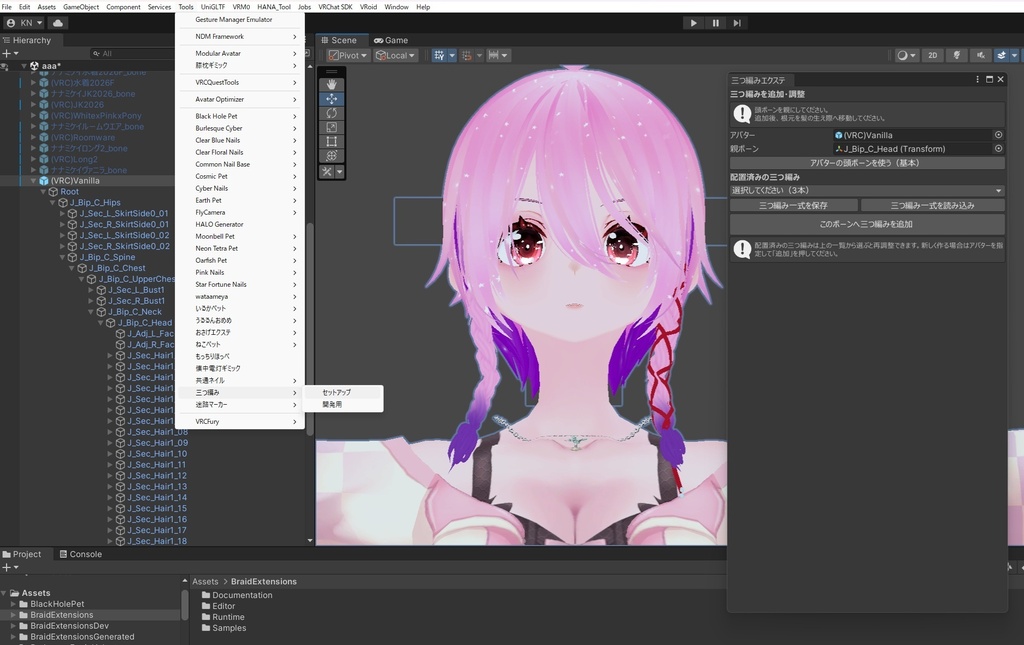The width and height of the screenshot is (1024, 645).
Task: Collapse the (VRC)Vanilla hierarchy item
Action: (x=33, y=181)
